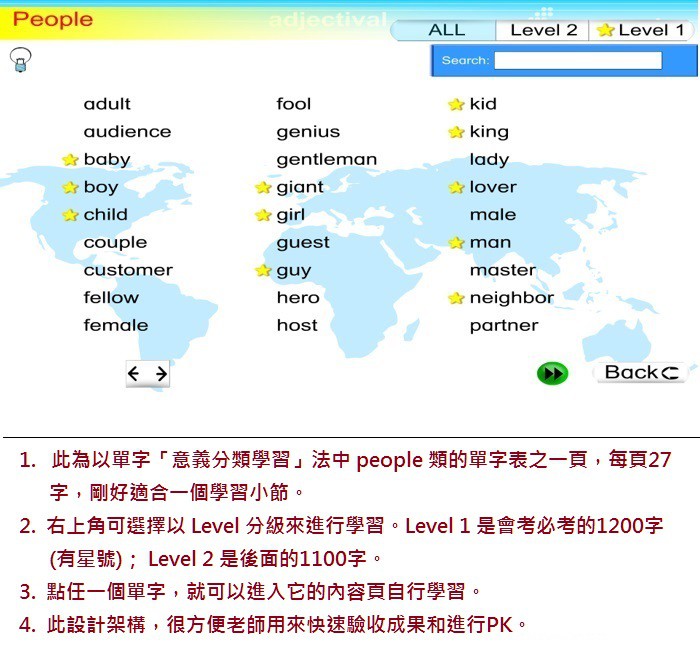Click the star beside neighbor
700x650 pixels.
(456, 298)
